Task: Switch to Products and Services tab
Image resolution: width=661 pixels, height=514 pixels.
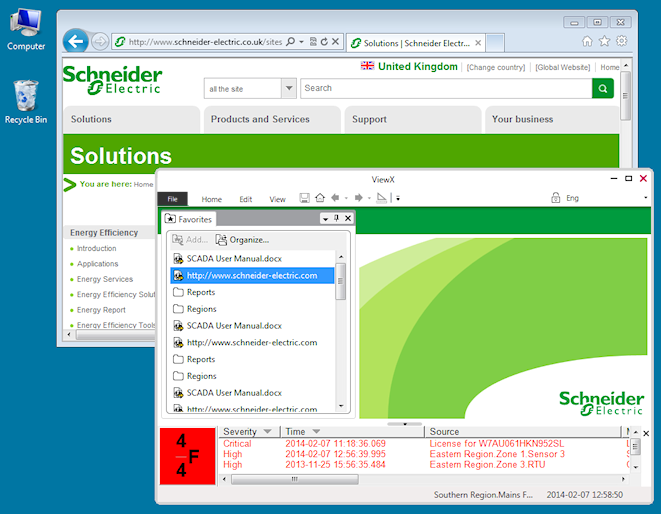Action: [260, 119]
